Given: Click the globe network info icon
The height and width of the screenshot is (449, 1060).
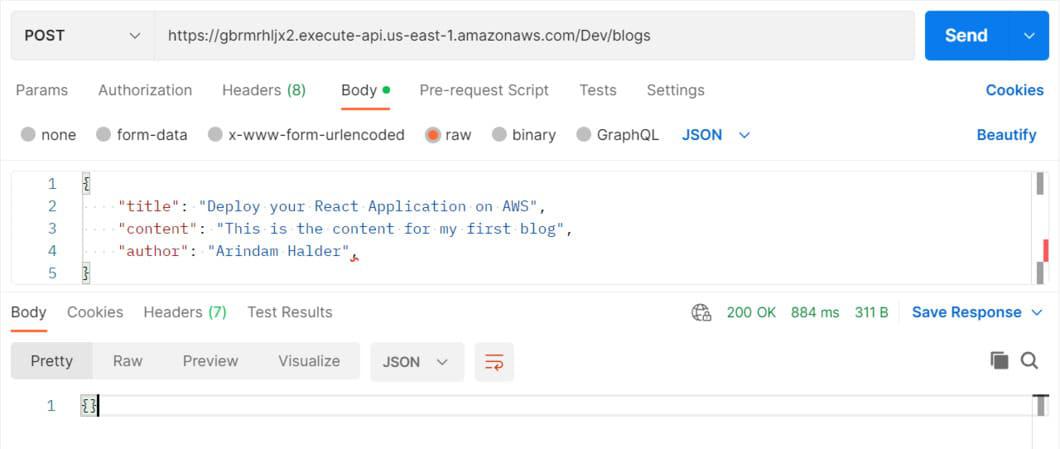Looking at the screenshot, I should (x=701, y=312).
